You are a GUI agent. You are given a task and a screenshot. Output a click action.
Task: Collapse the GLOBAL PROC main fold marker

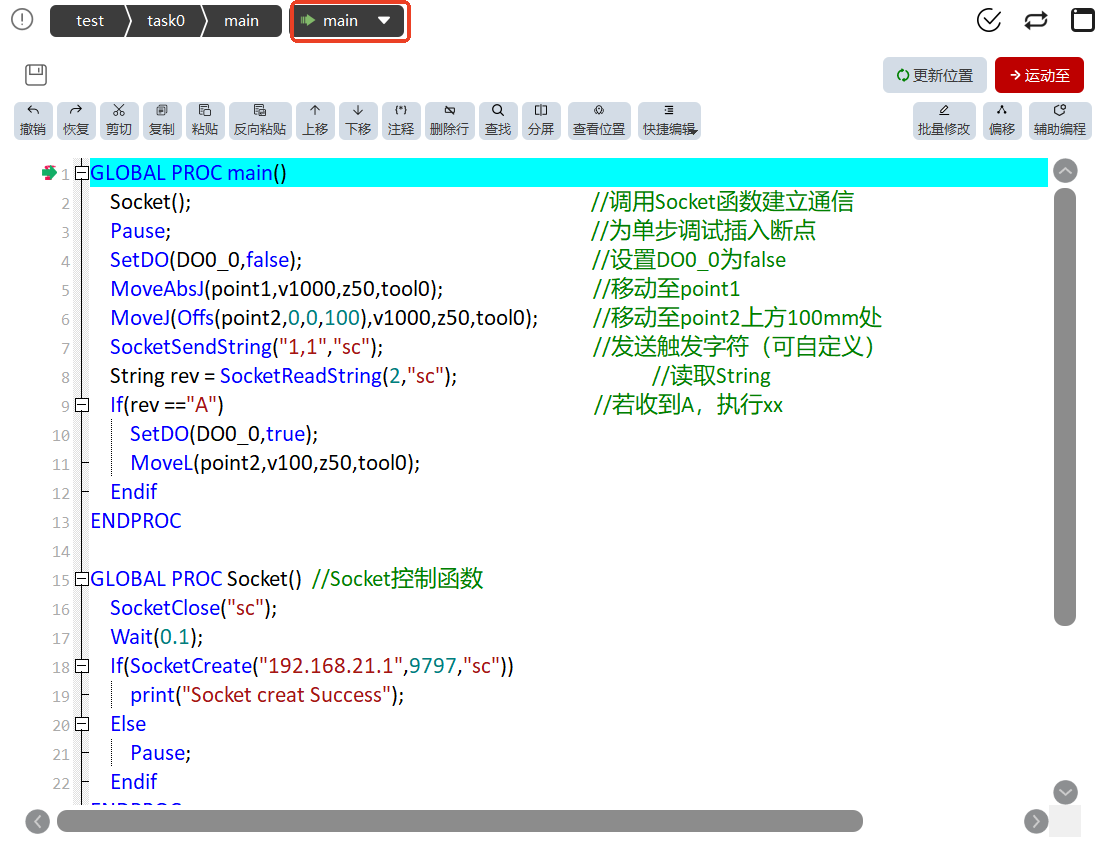(x=82, y=173)
